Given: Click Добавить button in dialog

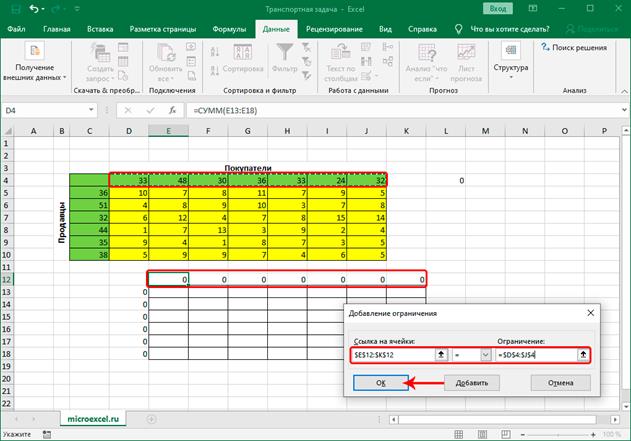Looking at the screenshot, I should point(472,383).
